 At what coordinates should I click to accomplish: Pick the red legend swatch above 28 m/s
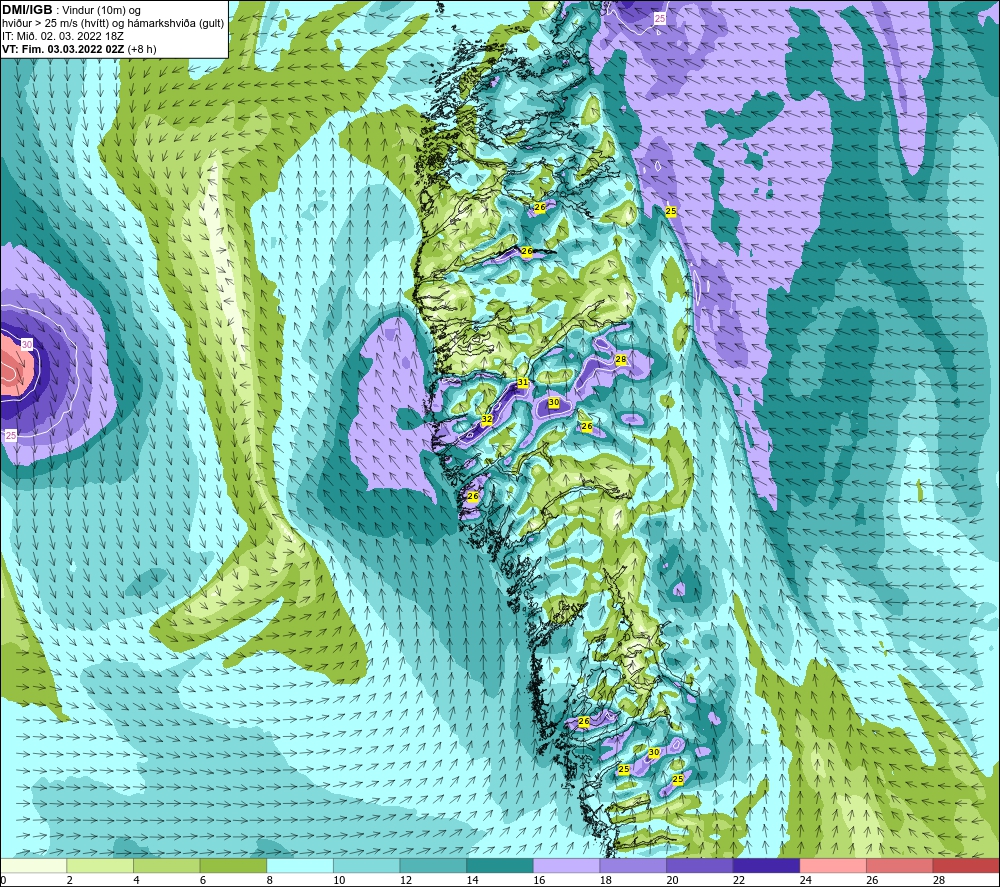coord(966,865)
